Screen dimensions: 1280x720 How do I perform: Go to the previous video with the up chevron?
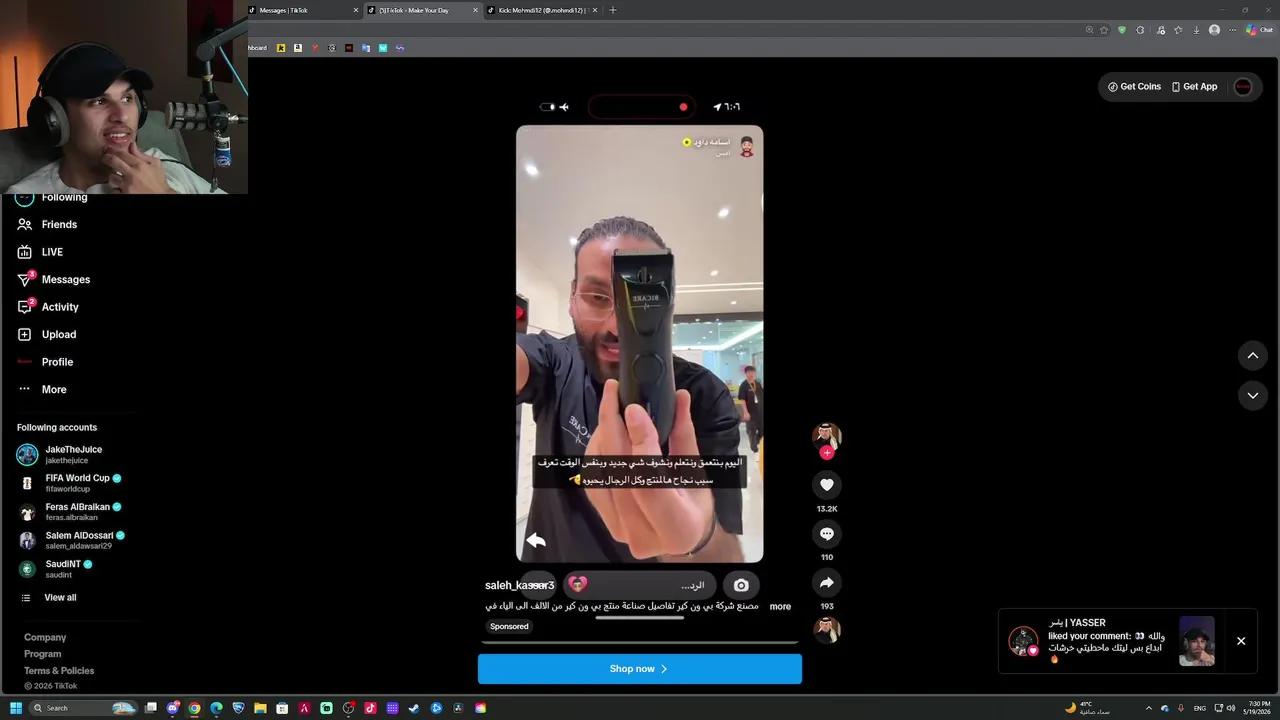click(x=1252, y=355)
